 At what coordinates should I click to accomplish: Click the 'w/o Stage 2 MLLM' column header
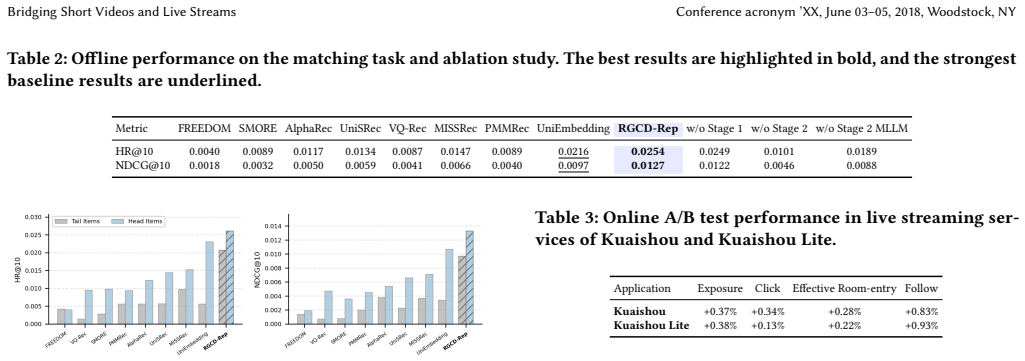(862, 129)
